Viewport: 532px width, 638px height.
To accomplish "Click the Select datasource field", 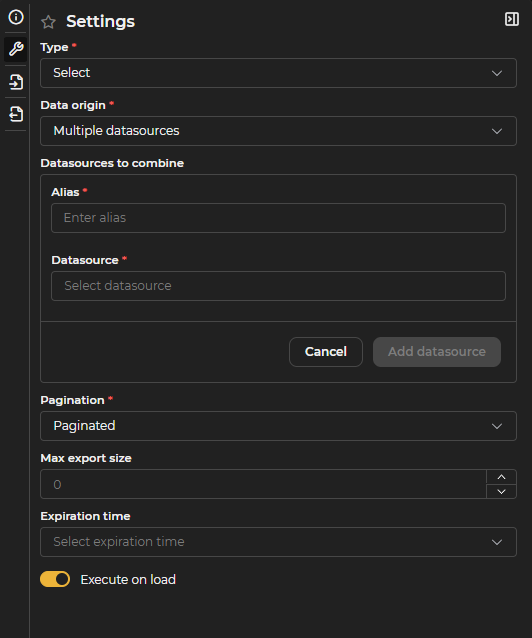I will [x=278, y=286].
